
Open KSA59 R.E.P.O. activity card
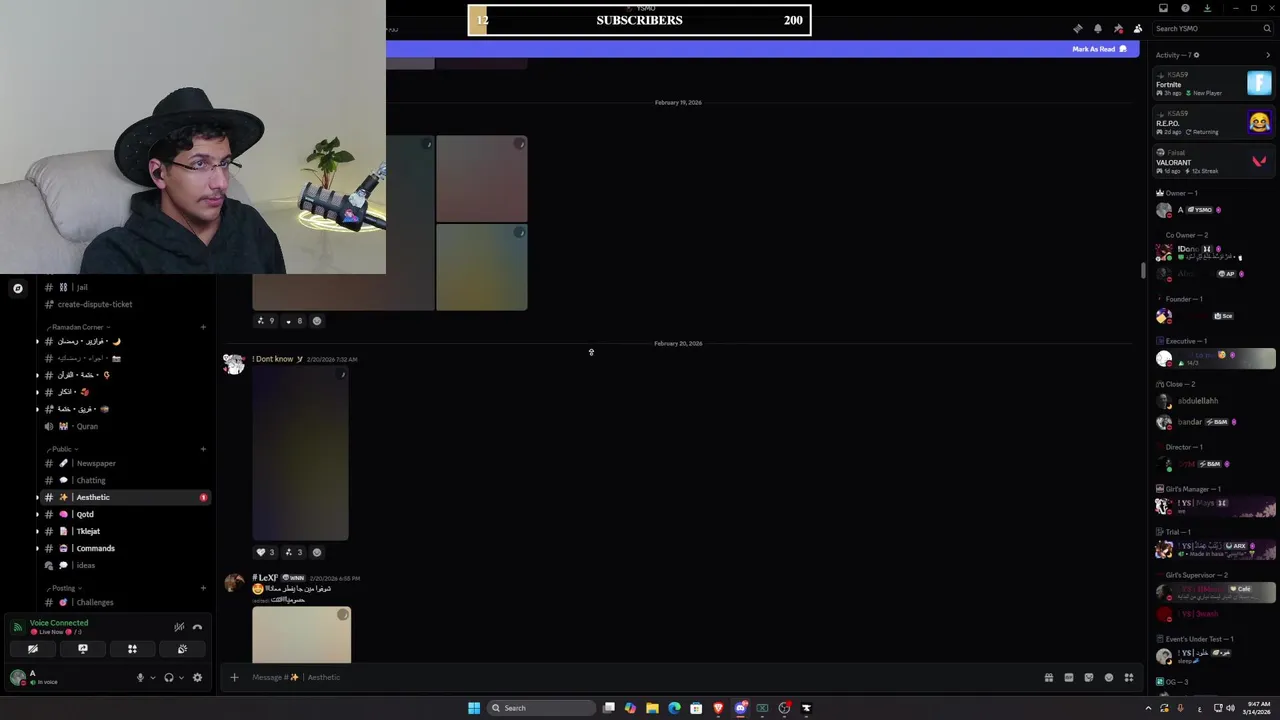tap(1213, 123)
